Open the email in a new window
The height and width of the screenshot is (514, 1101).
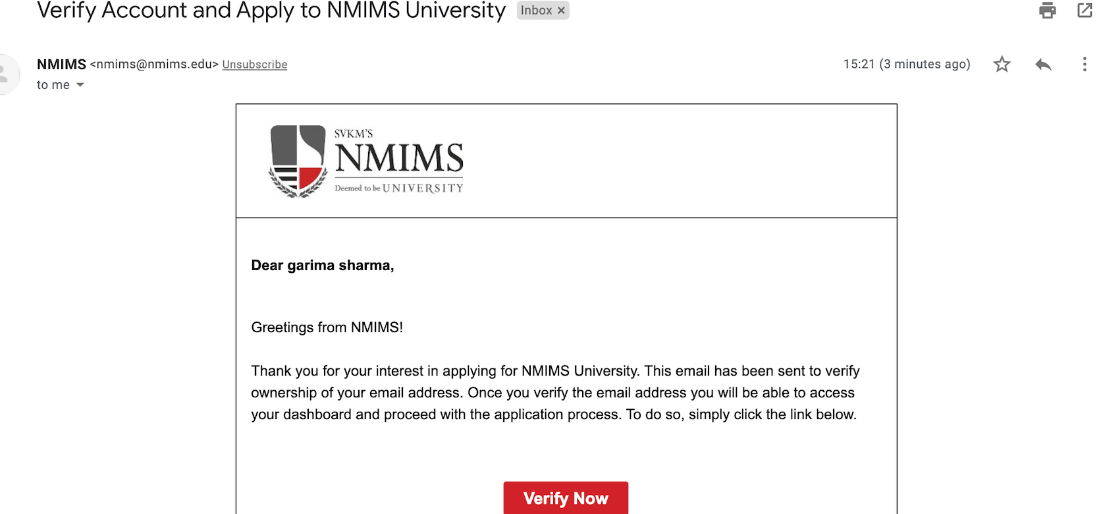pos(1085,11)
